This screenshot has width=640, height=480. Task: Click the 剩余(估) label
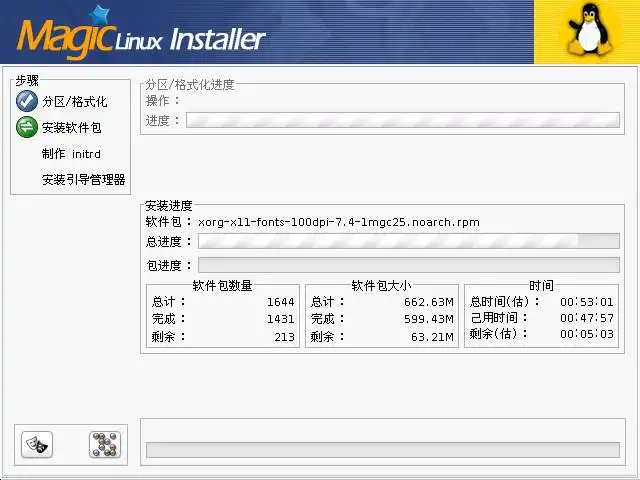point(498,334)
